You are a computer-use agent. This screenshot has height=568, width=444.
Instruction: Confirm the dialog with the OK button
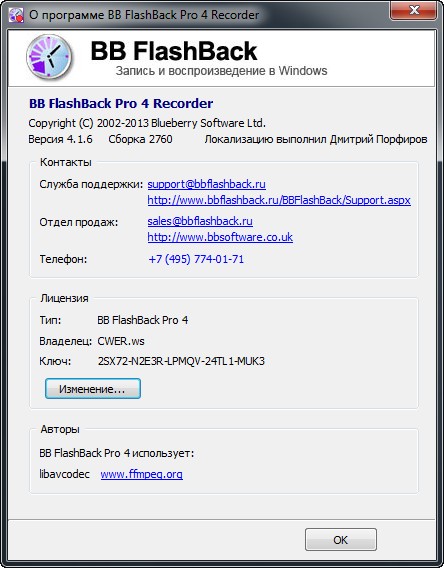[340, 540]
